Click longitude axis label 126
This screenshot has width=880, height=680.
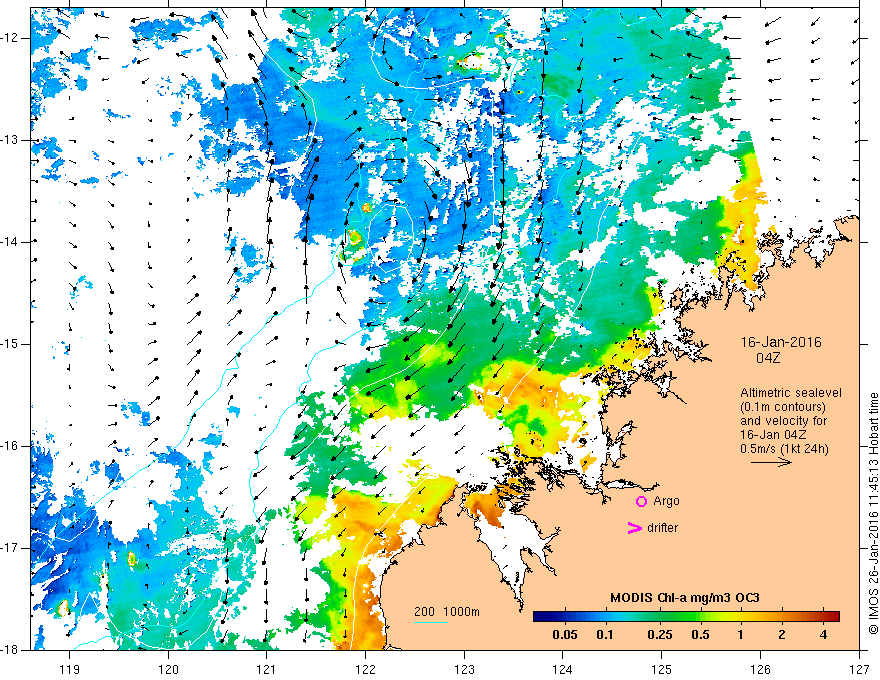point(760,669)
